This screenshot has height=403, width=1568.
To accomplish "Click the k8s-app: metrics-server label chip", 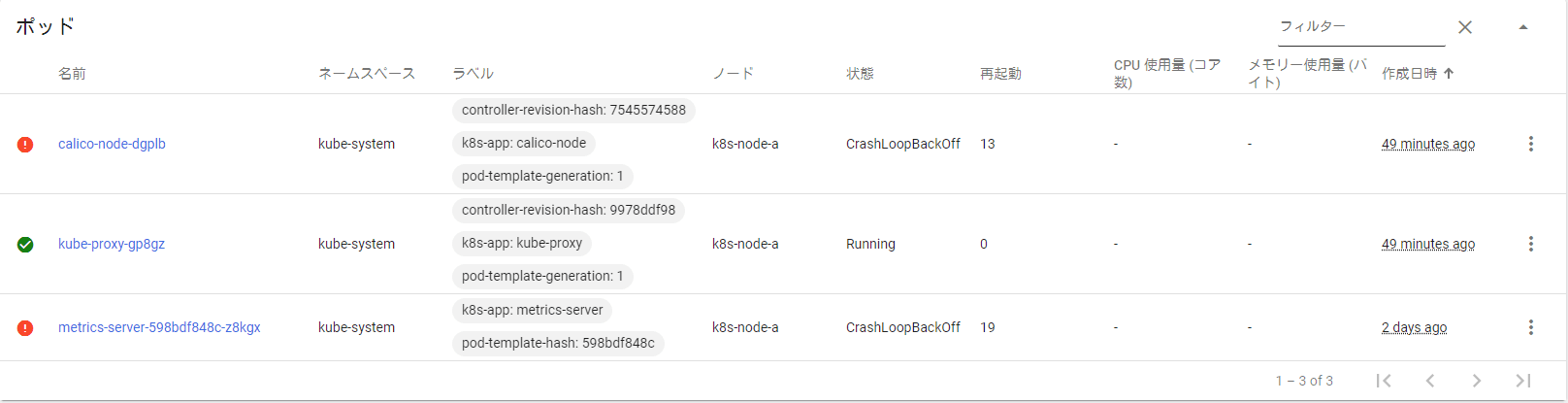I will coord(532,310).
